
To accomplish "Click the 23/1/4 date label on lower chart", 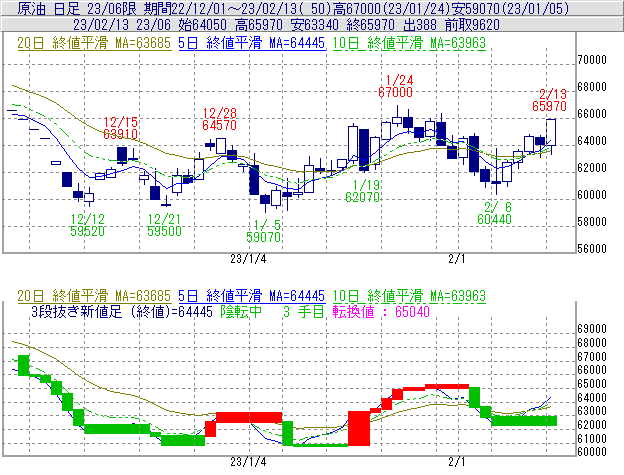I will (248, 462).
